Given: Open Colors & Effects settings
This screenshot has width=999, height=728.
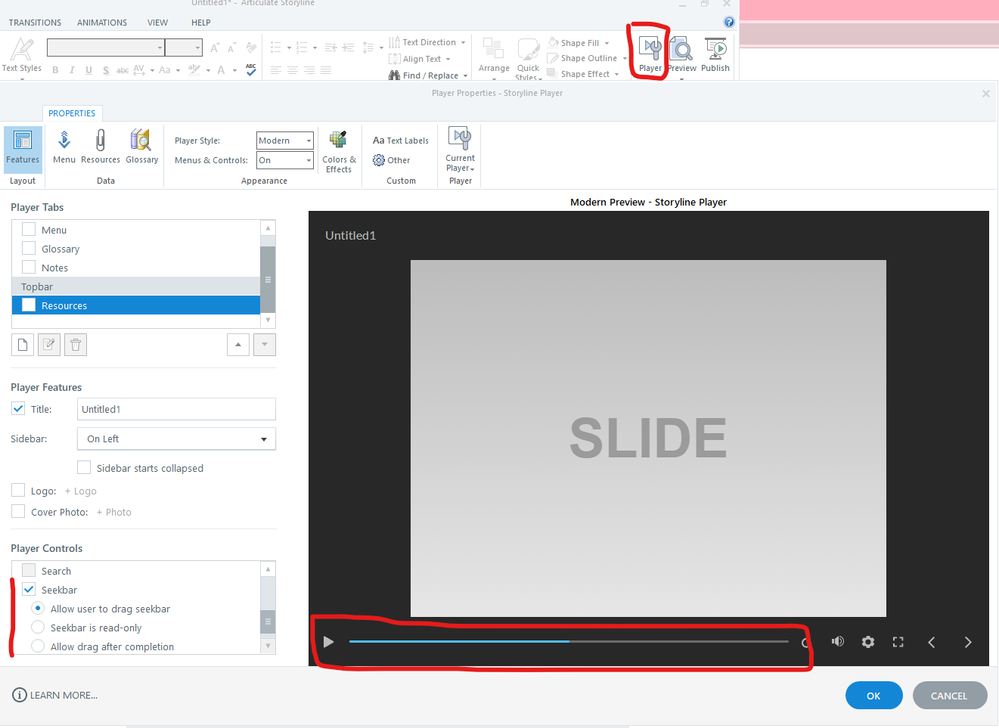Looking at the screenshot, I should coord(339,151).
